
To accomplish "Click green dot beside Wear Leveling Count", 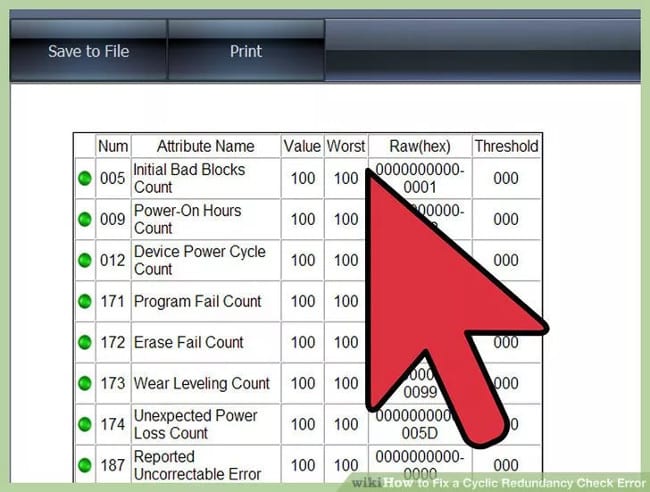I will click(85, 383).
